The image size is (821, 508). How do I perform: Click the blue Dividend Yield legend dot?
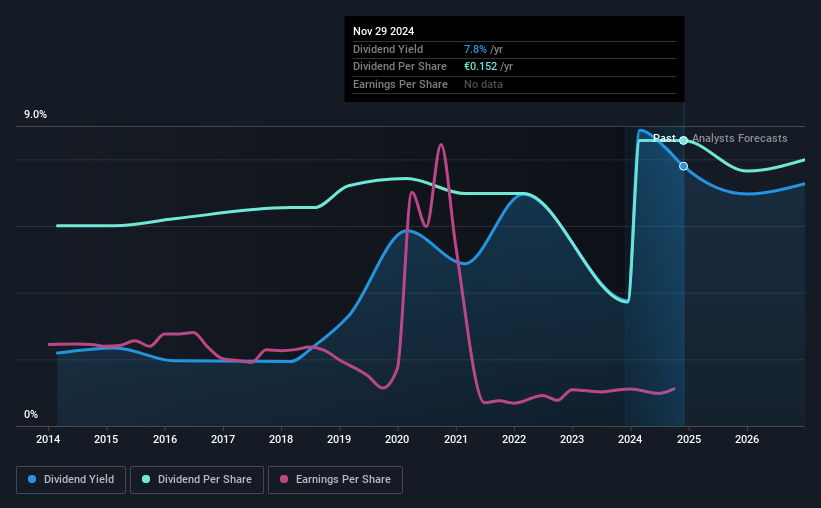(x=32, y=479)
